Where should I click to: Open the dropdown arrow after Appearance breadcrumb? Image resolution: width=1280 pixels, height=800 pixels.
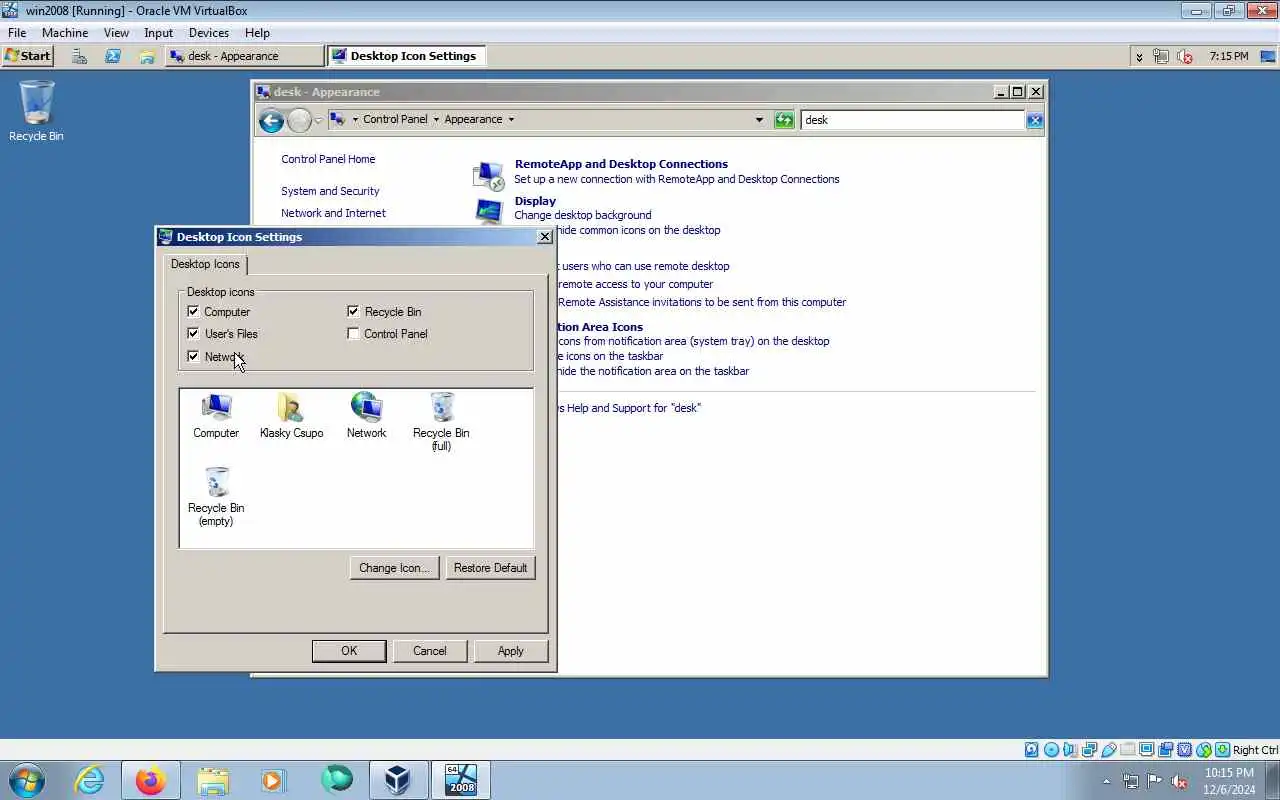[x=511, y=120]
